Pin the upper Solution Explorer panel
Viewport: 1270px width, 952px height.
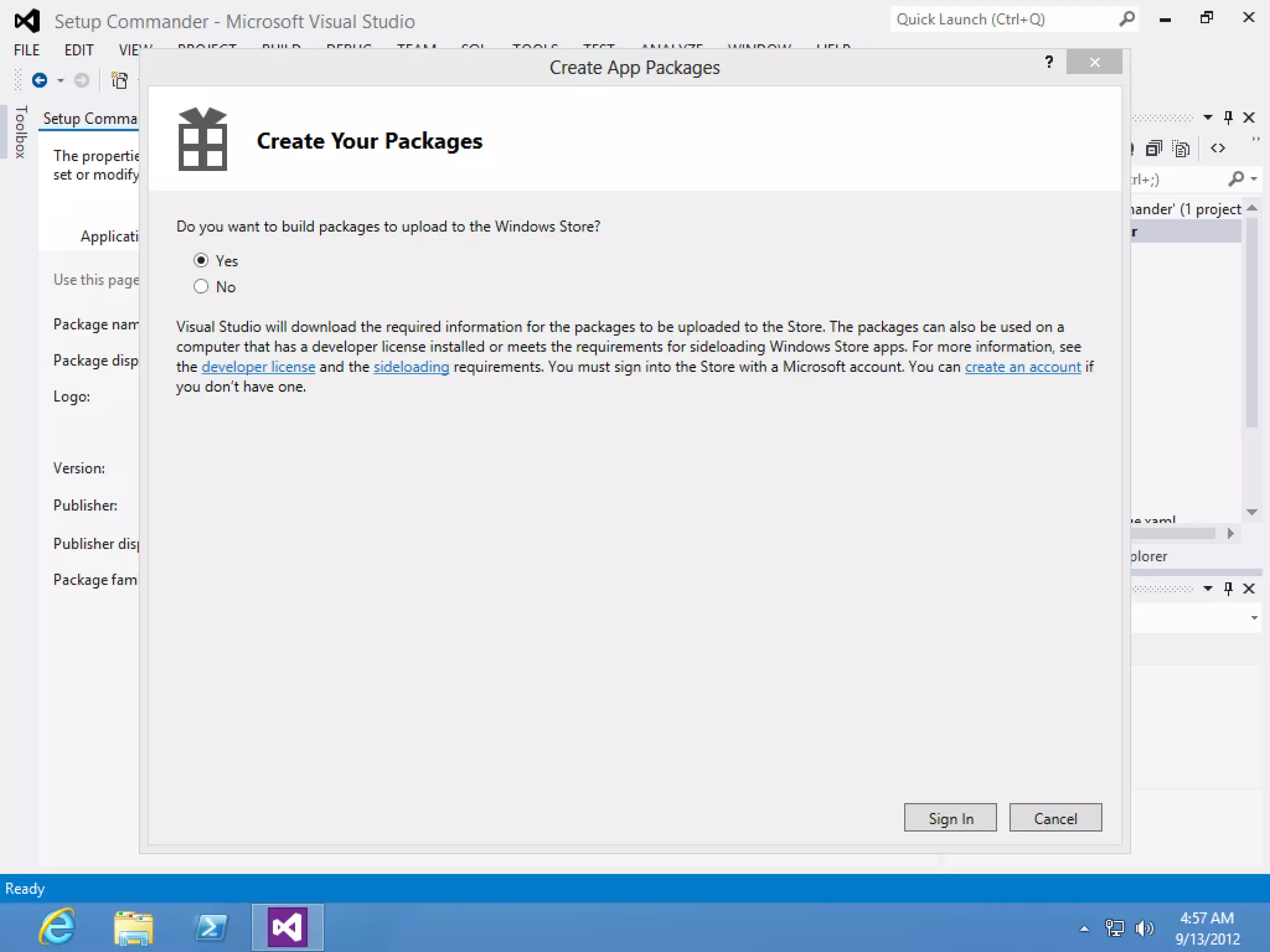1228,117
